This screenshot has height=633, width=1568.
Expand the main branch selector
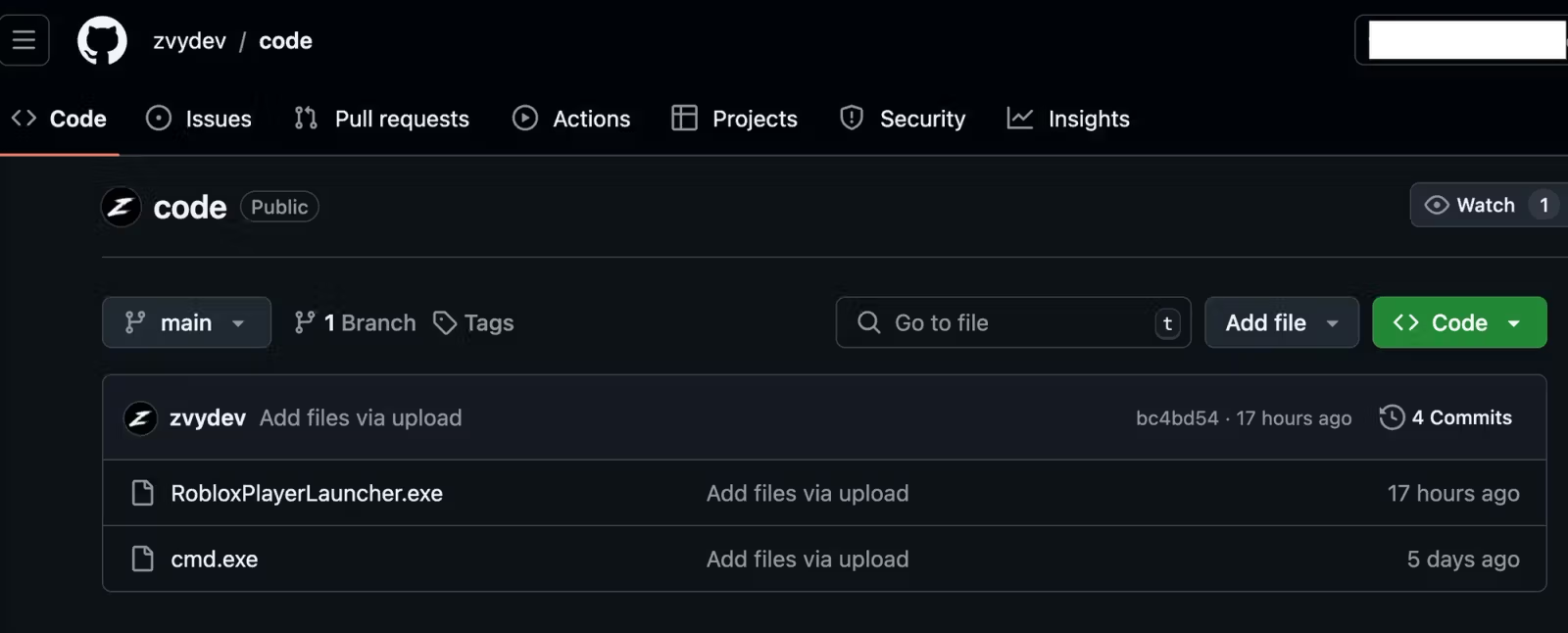click(x=186, y=322)
